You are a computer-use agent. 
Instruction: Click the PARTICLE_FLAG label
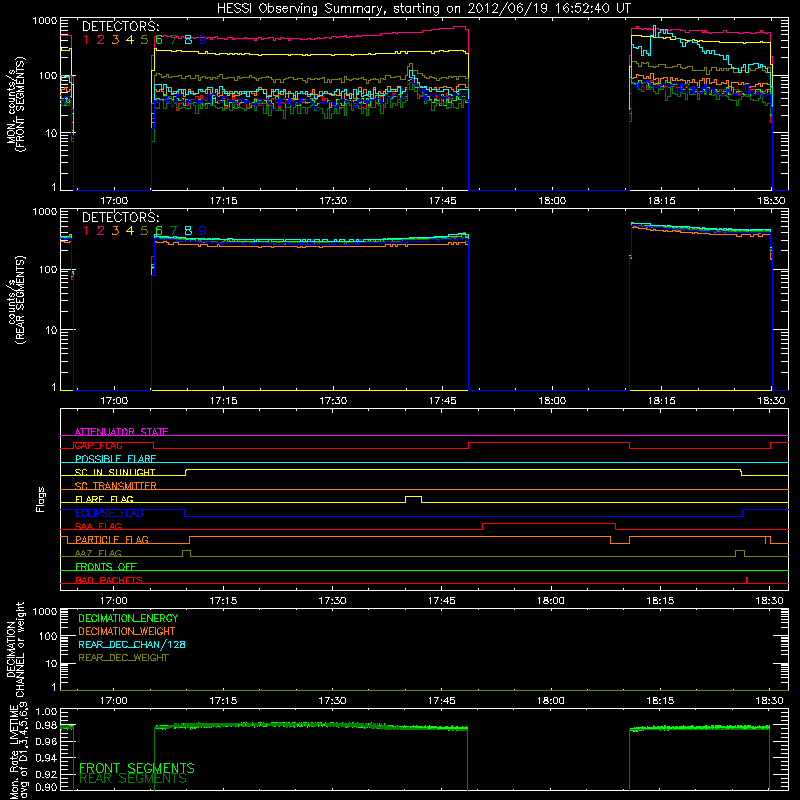pos(112,540)
